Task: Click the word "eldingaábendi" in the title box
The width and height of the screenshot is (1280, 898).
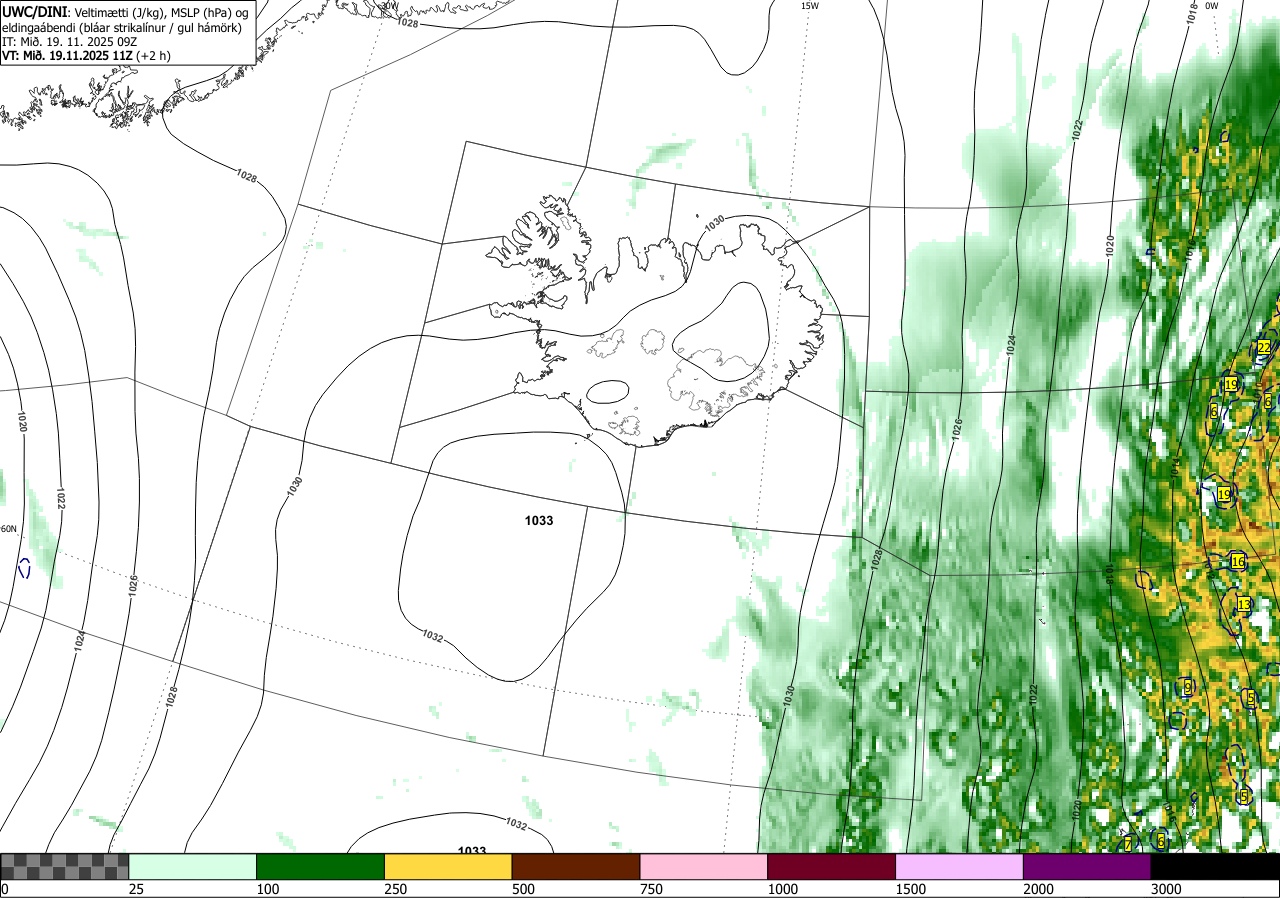Action: click(37, 27)
